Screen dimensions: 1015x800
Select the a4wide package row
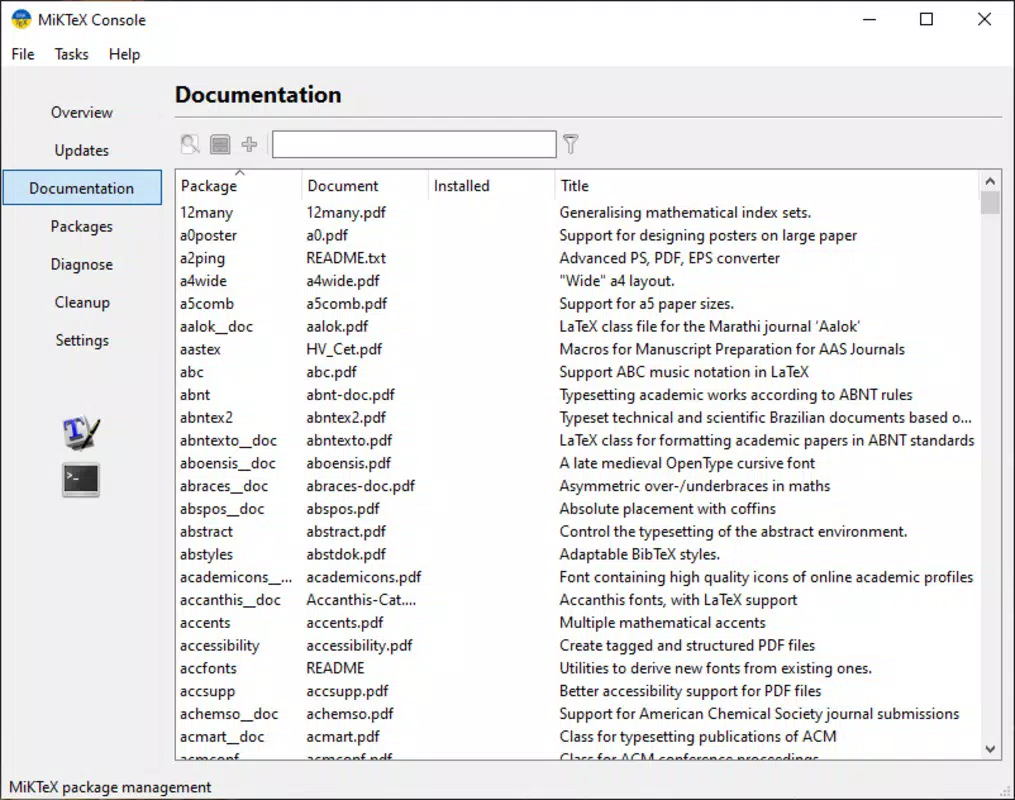coord(577,281)
